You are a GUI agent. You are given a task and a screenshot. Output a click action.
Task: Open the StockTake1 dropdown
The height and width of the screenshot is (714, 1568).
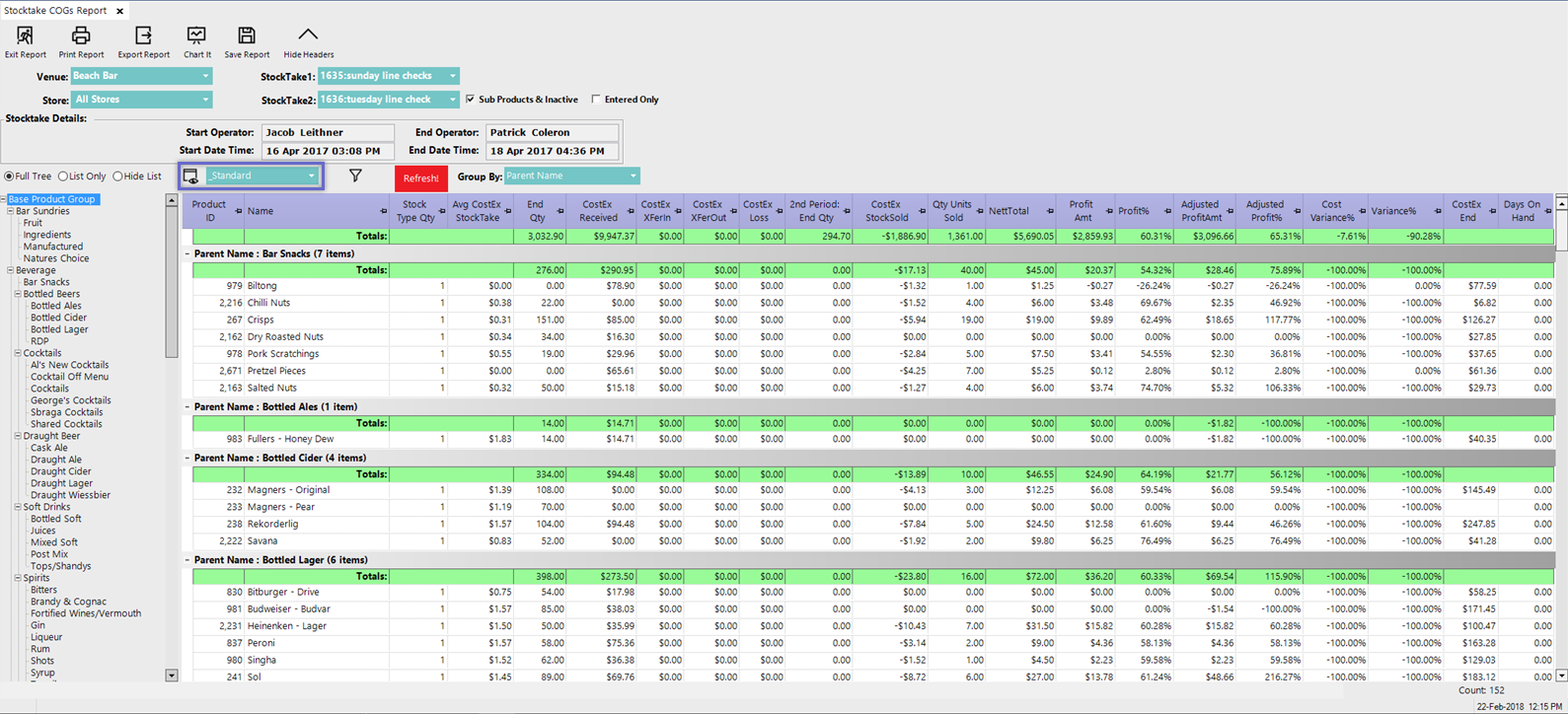click(x=452, y=76)
